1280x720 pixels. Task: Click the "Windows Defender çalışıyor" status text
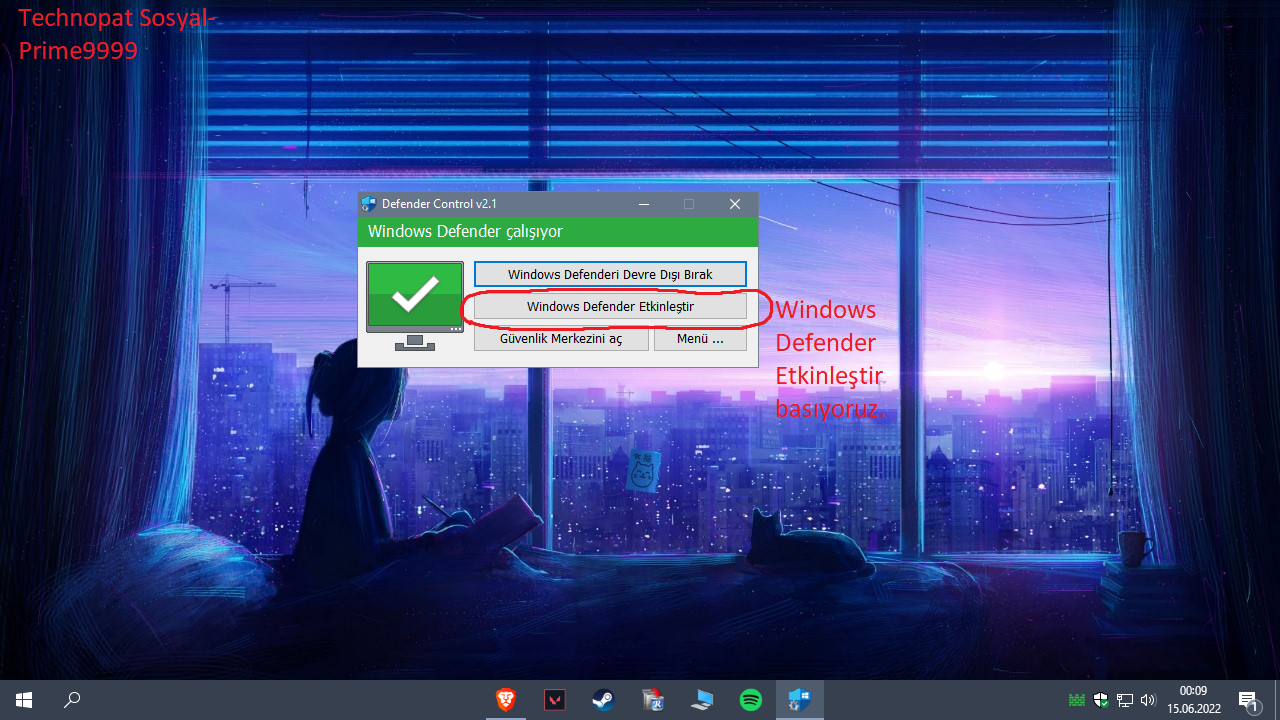(x=465, y=232)
